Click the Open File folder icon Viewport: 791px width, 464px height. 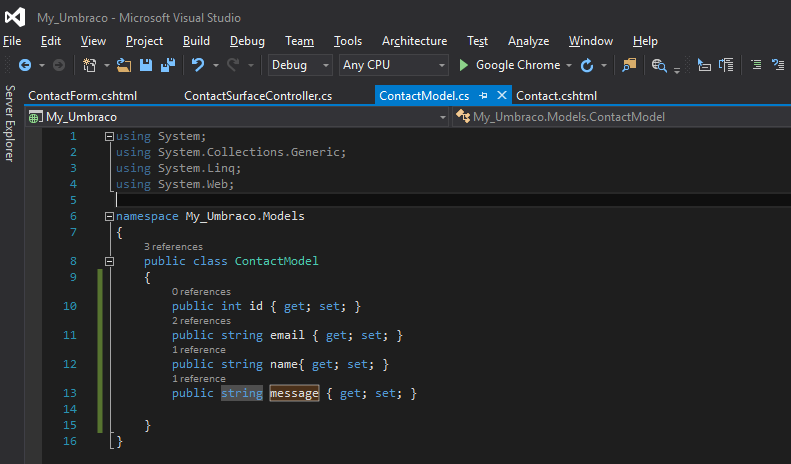click(x=124, y=65)
